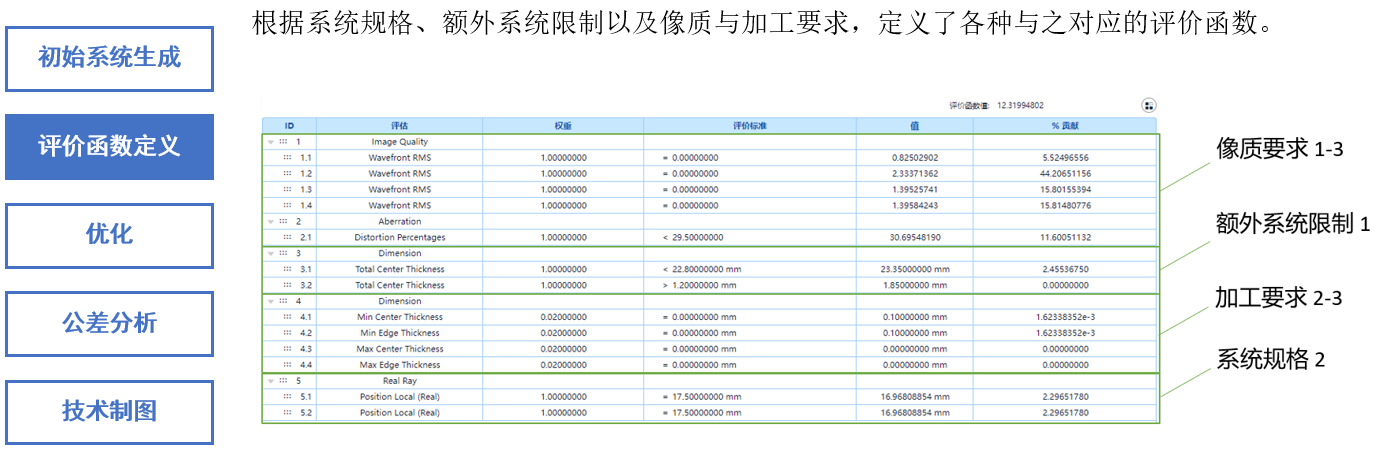This screenshot has height=453, width=1383.
Task: Collapse the Image Quality group 1
Action: point(270,142)
